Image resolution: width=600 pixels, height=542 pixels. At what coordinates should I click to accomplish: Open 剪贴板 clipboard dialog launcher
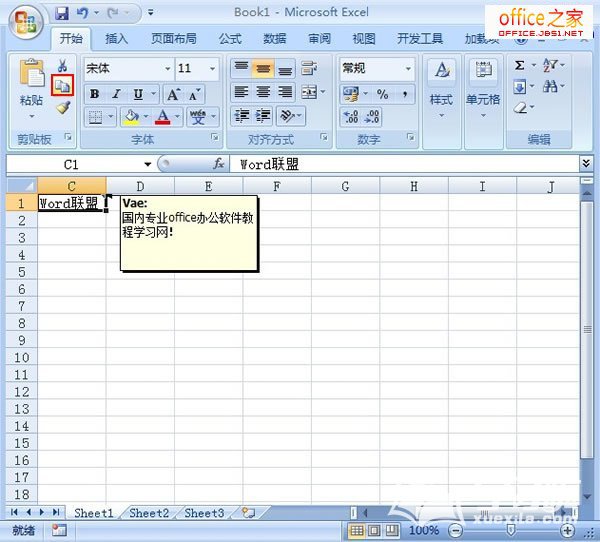[68, 137]
